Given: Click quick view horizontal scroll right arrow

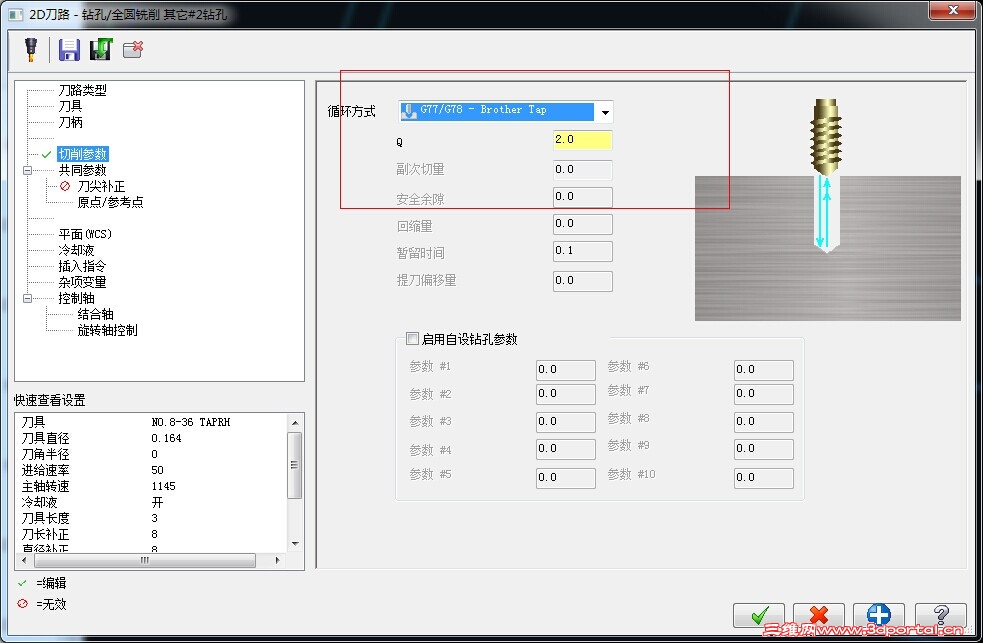Looking at the screenshot, I should [x=278, y=560].
